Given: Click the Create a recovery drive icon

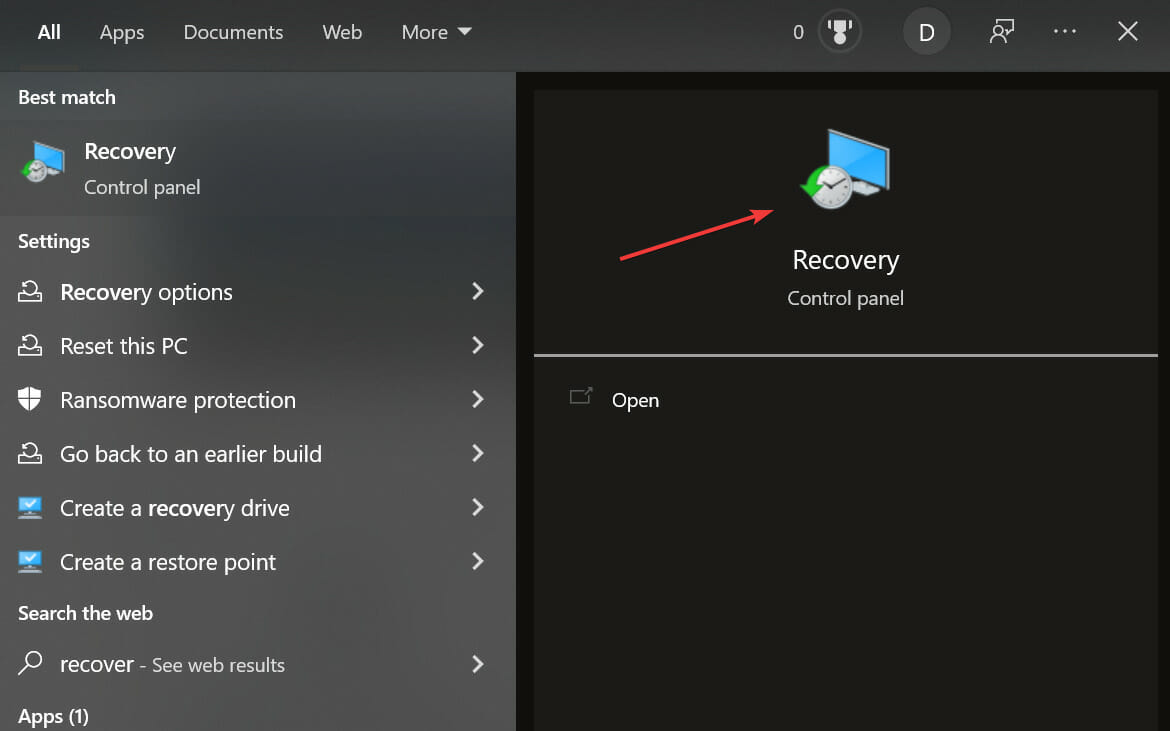Looking at the screenshot, I should (x=30, y=508).
